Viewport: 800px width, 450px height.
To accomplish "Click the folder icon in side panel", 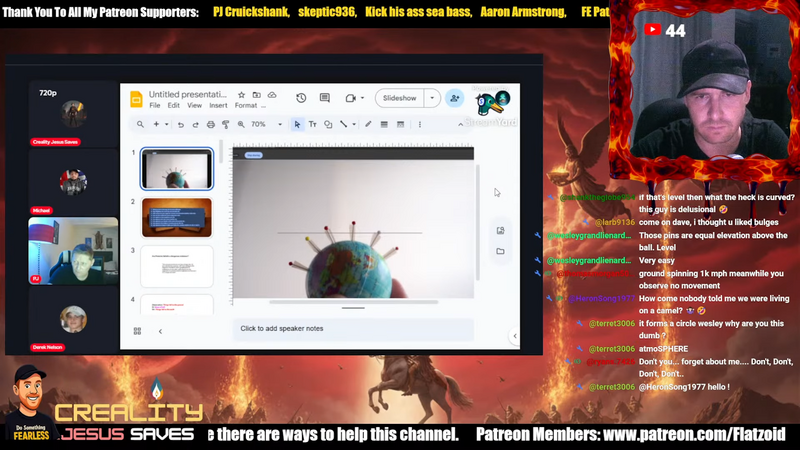I will pos(501,251).
